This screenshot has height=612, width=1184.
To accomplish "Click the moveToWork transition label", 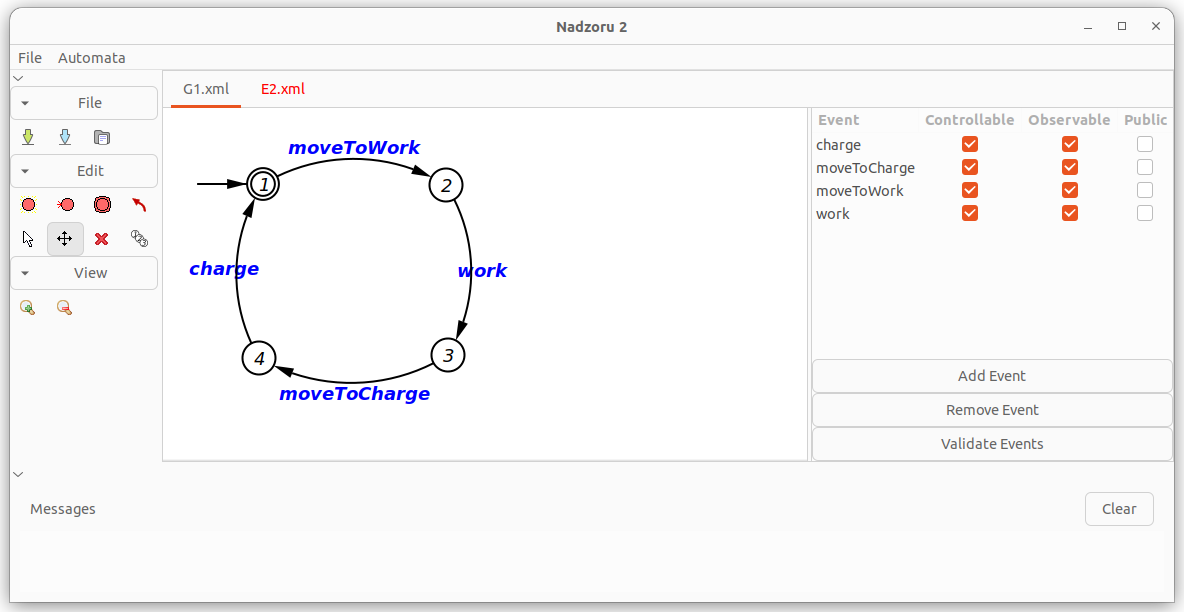I will [354, 147].
